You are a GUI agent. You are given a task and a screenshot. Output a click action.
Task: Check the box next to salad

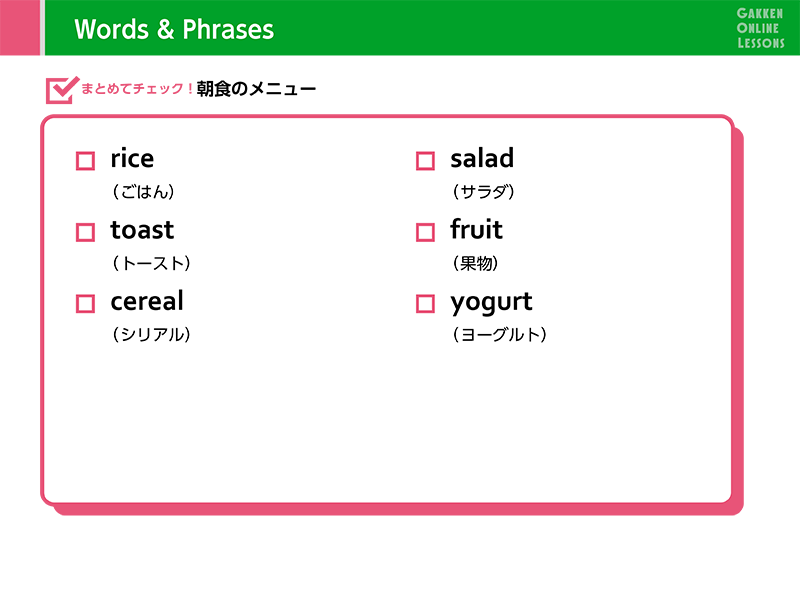click(x=425, y=161)
